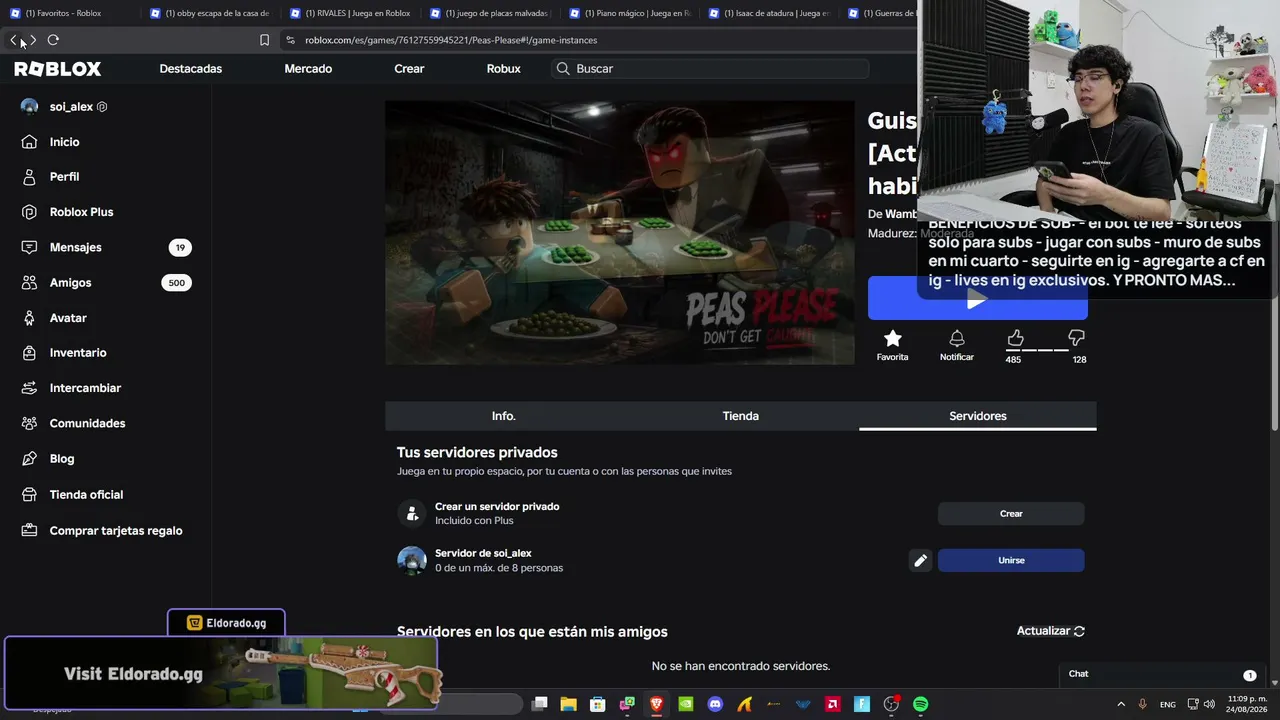Image resolution: width=1280 pixels, height=720 pixels.
Task: Click the Inicio home icon
Action: [30, 142]
